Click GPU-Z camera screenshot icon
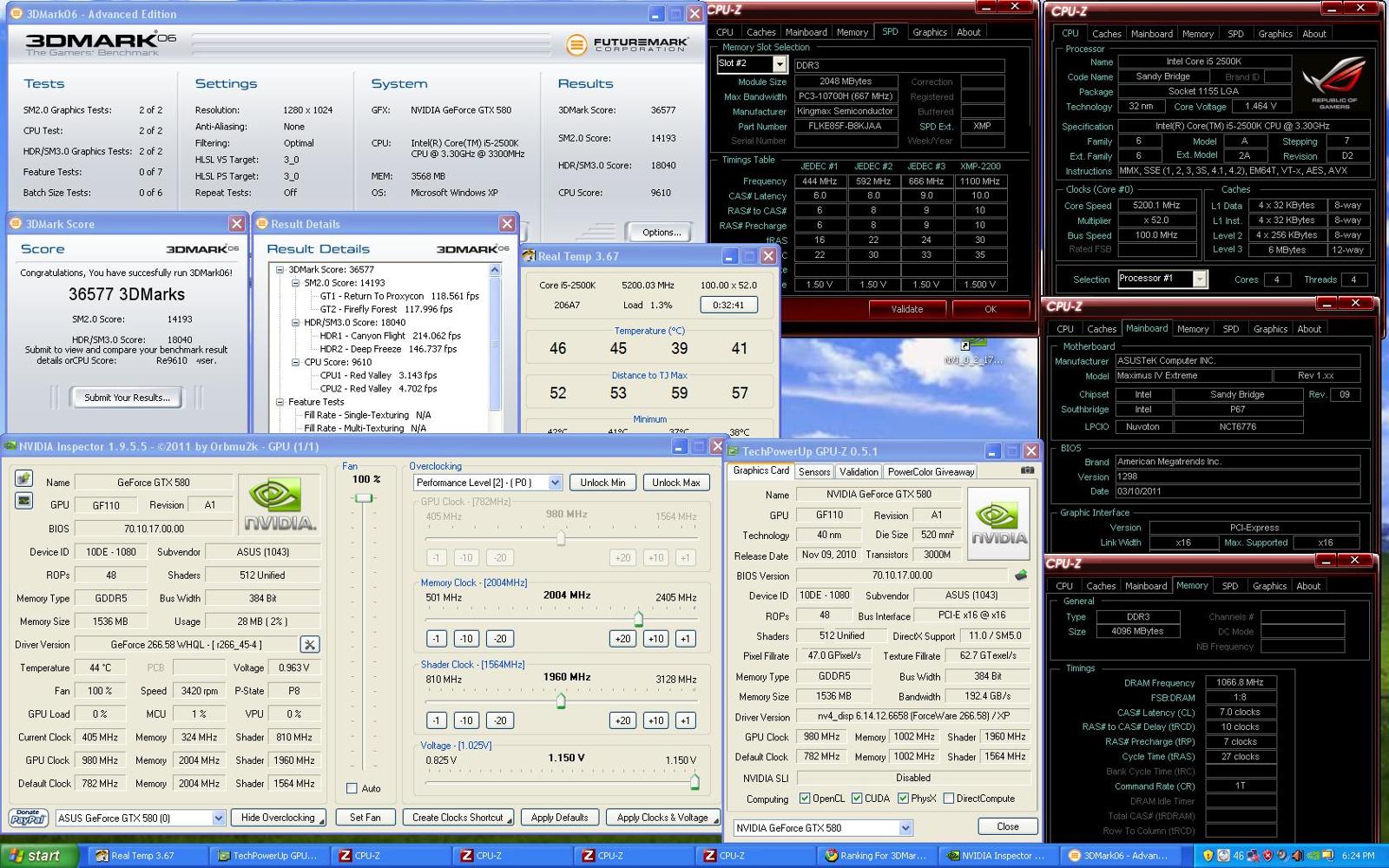Image resolution: width=1389 pixels, height=868 pixels. coord(1027,470)
